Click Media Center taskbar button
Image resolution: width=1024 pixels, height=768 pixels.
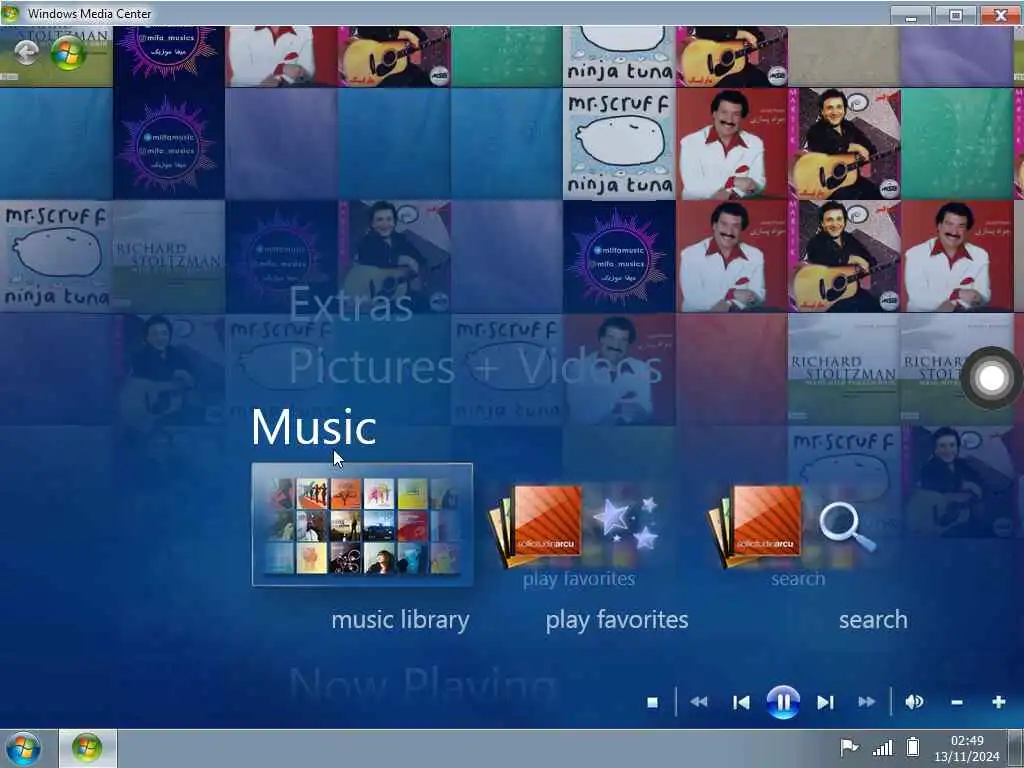click(x=88, y=748)
